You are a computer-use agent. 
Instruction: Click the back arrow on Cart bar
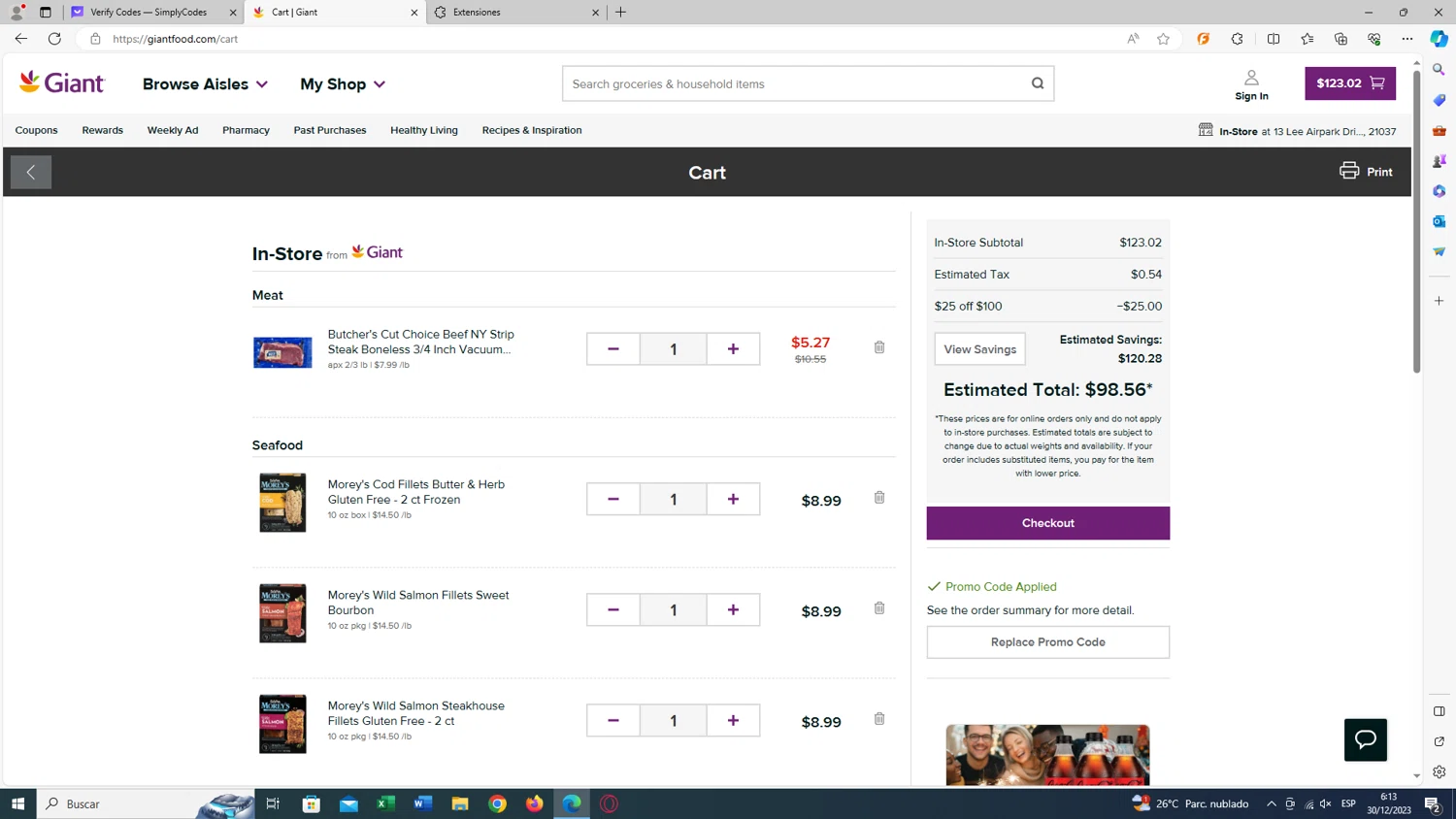31,173
